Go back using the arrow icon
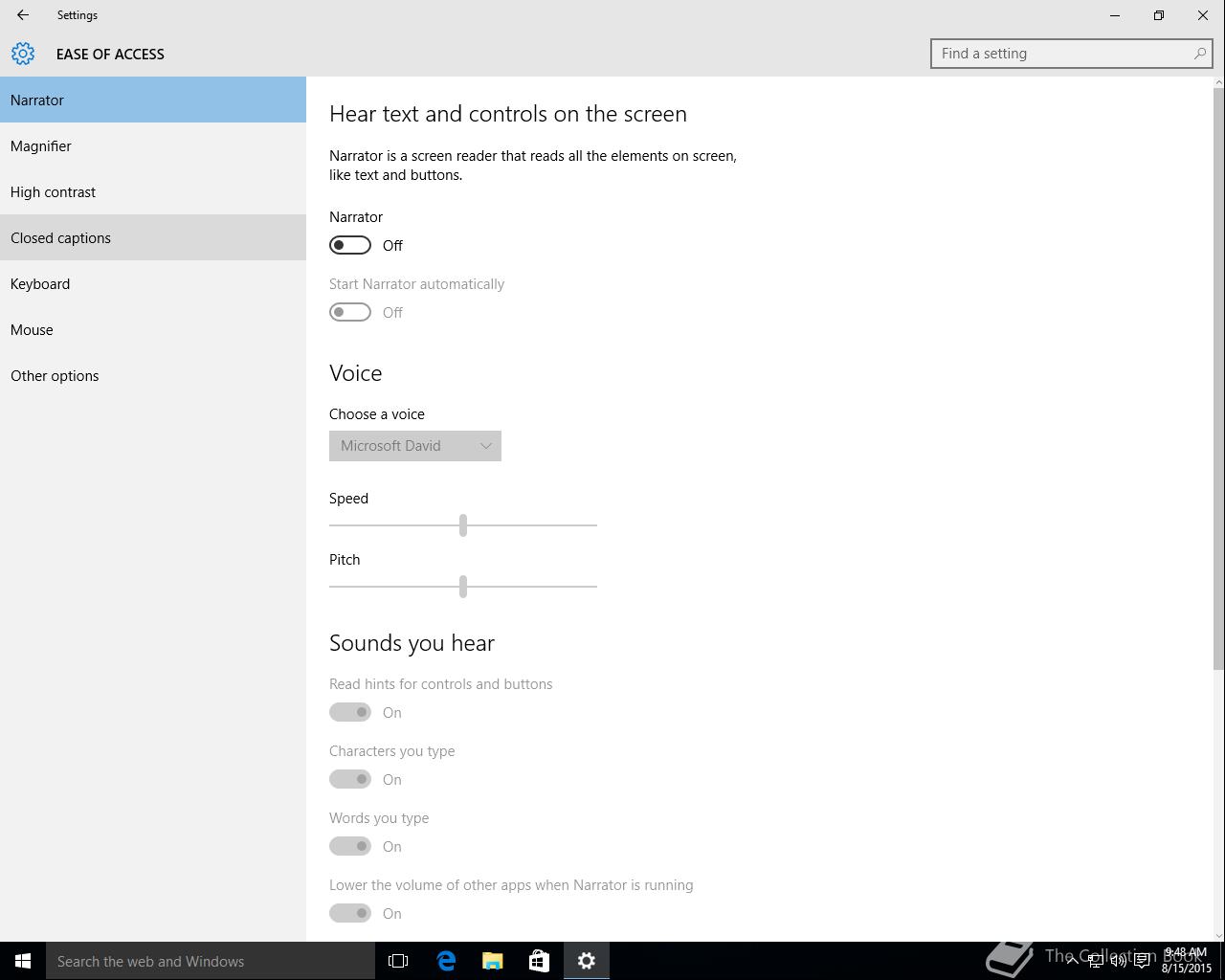The height and width of the screenshot is (980, 1225). click(23, 15)
